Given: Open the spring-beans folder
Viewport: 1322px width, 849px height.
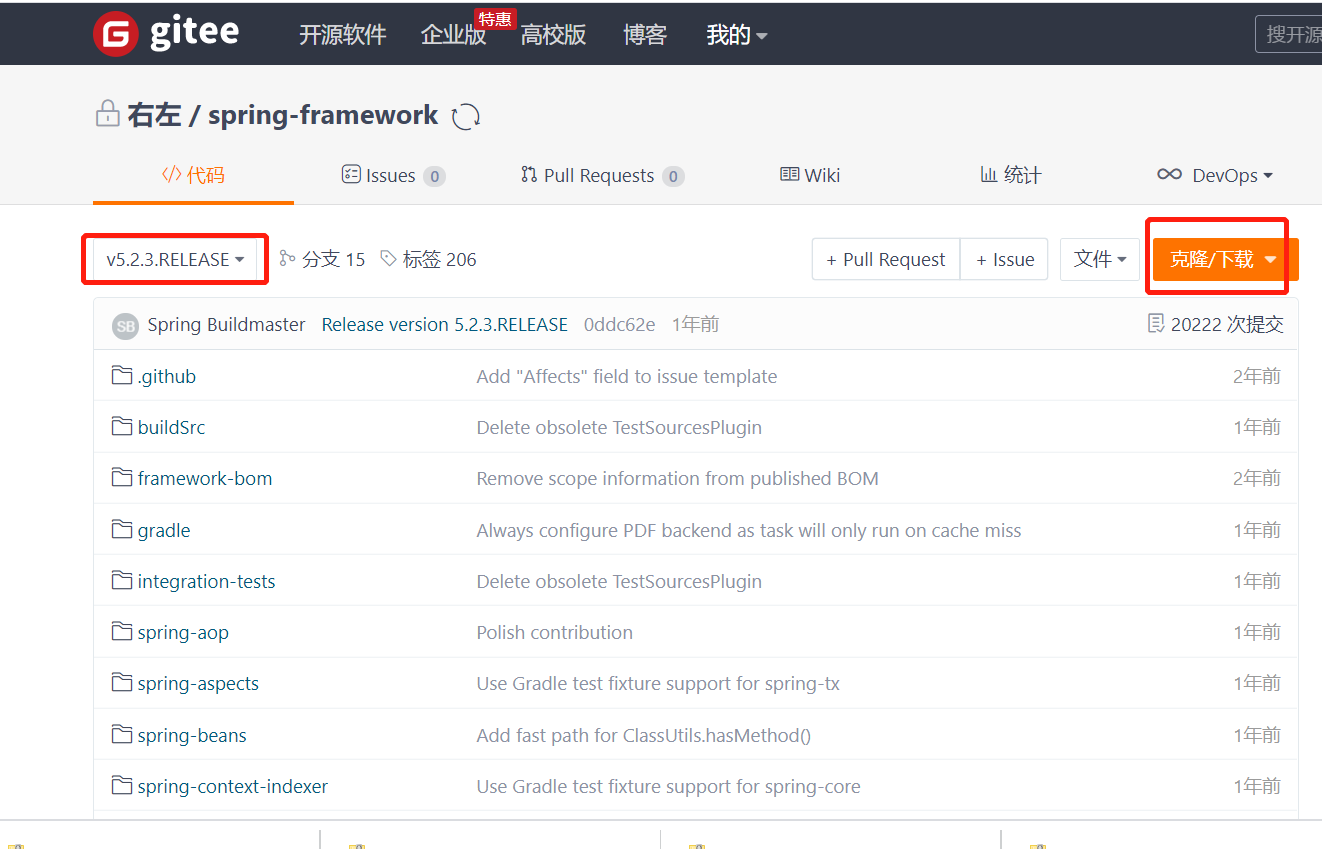Looking at the screenshot, I should [192, 735].
